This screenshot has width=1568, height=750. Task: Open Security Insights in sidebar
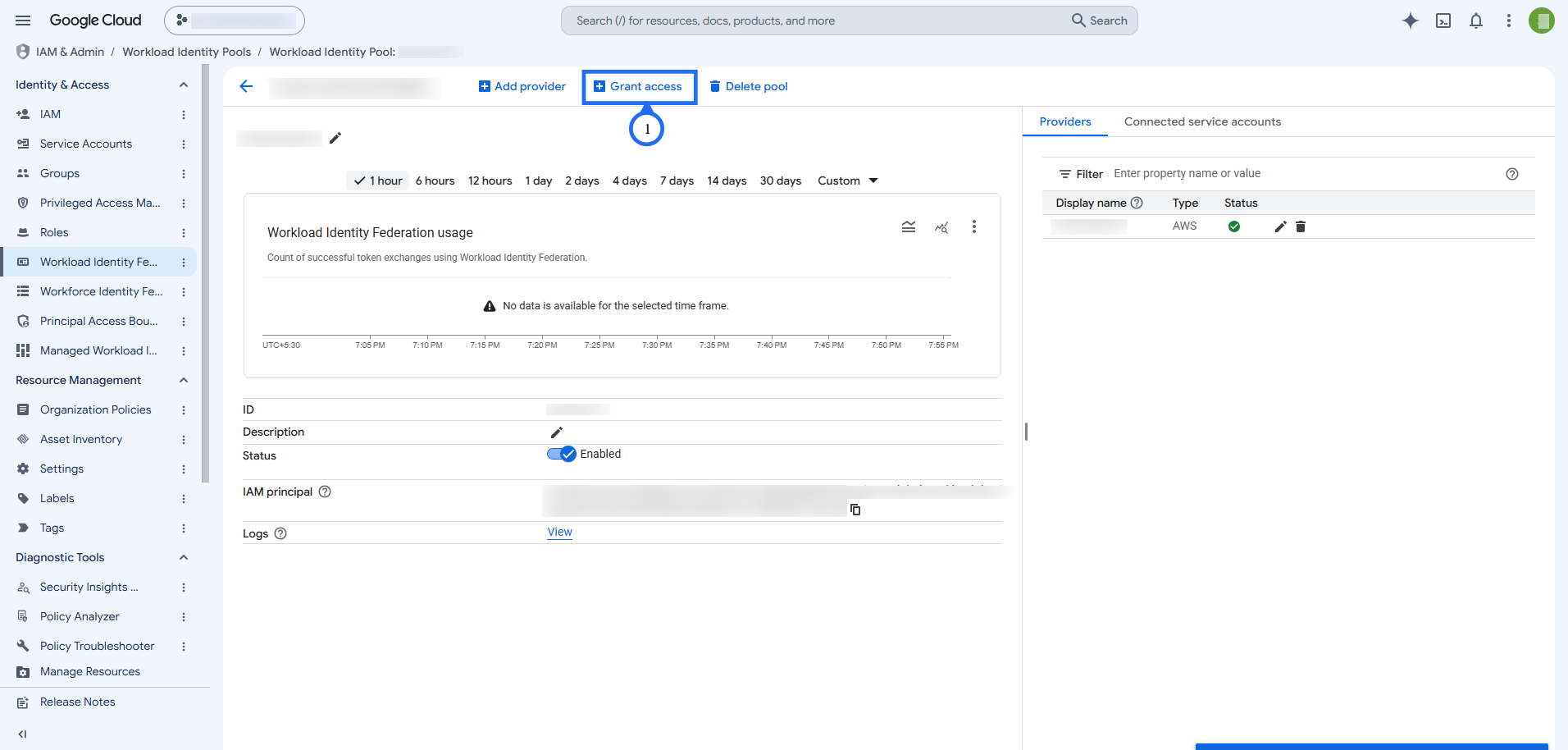[x=89, y=588]
